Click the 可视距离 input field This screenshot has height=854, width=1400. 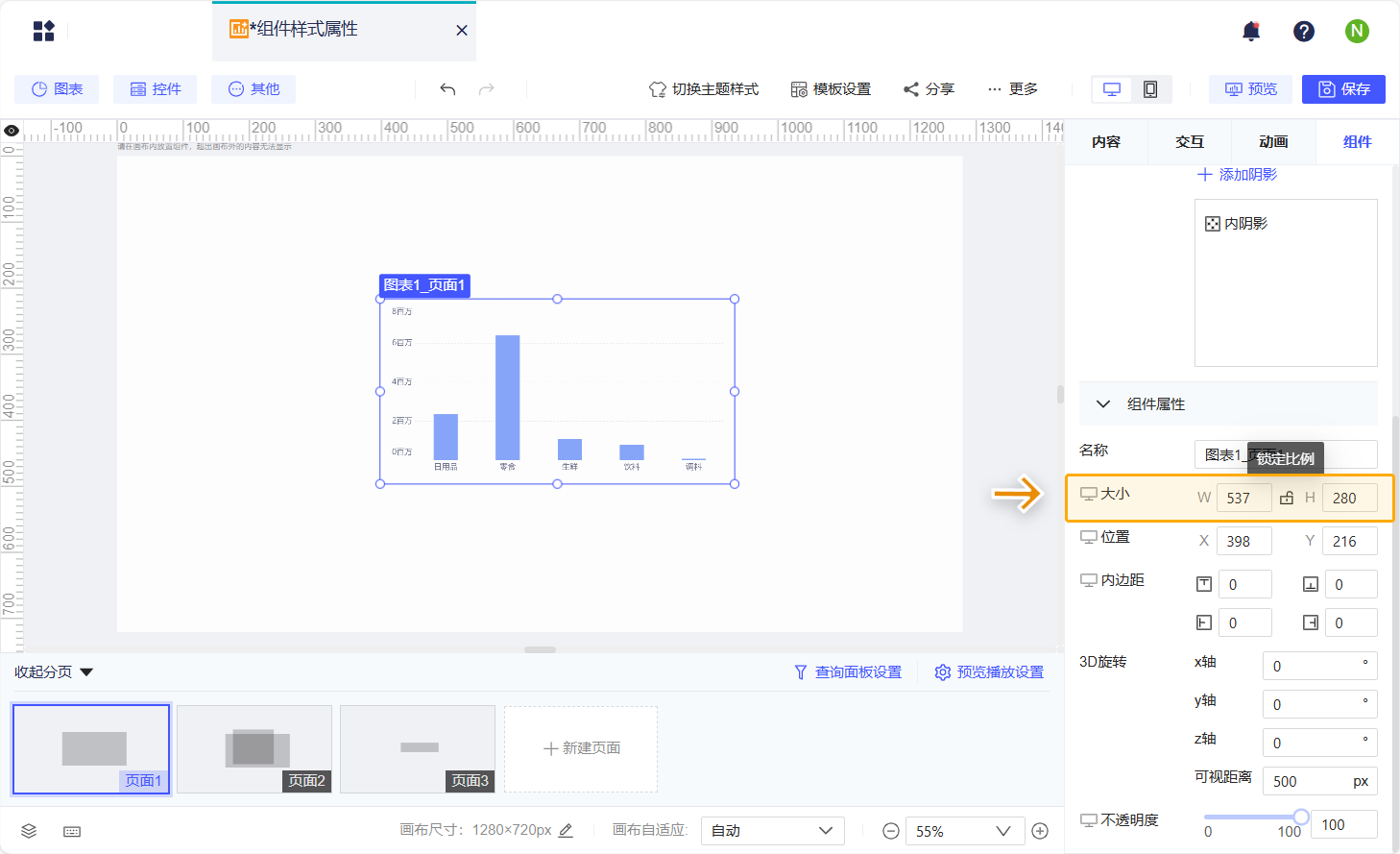tap(1320, 781)
